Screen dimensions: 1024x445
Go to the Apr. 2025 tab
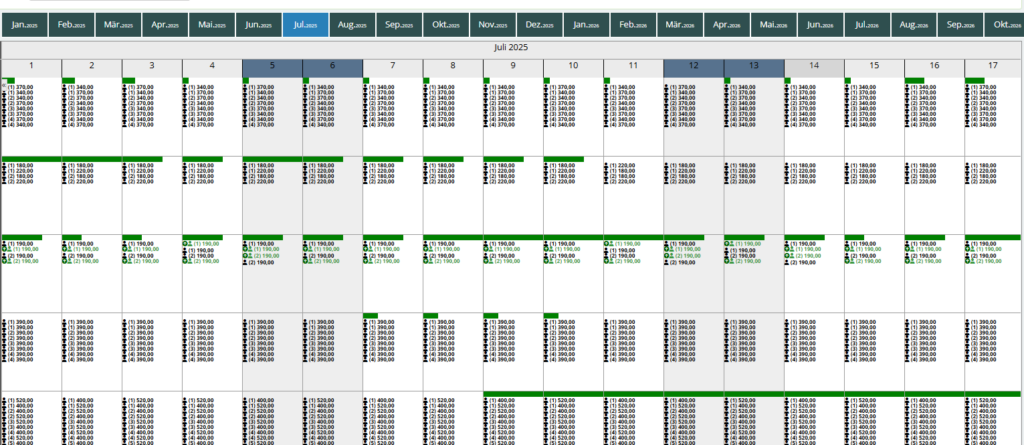point(165,25)
